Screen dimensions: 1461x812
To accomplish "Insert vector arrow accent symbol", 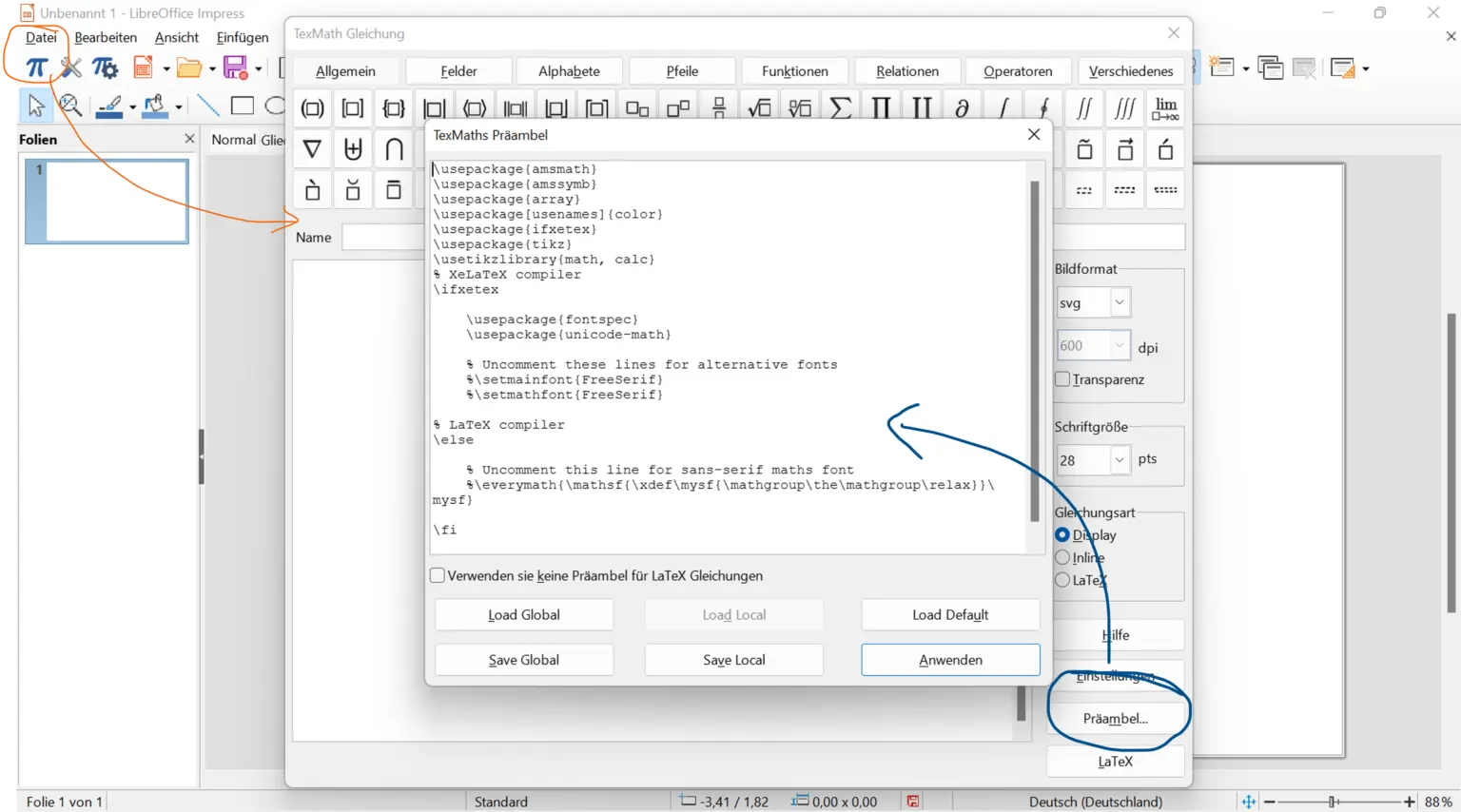I will click(x=1125, y=148).
